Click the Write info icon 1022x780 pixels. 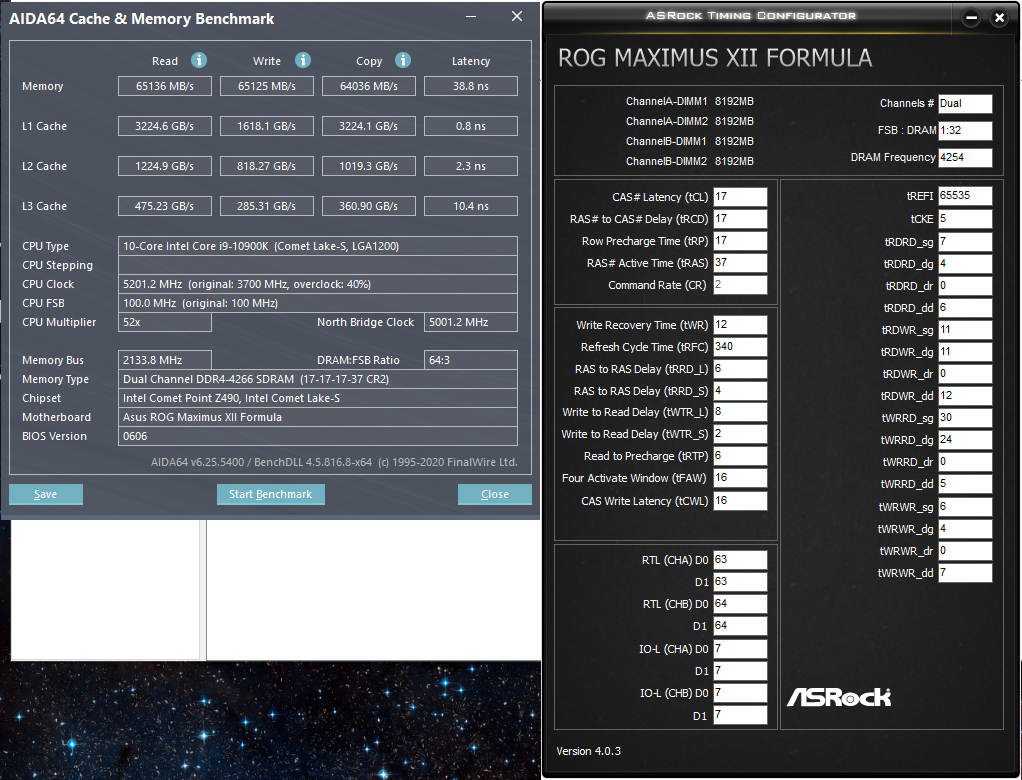click(x=302, y=61)
